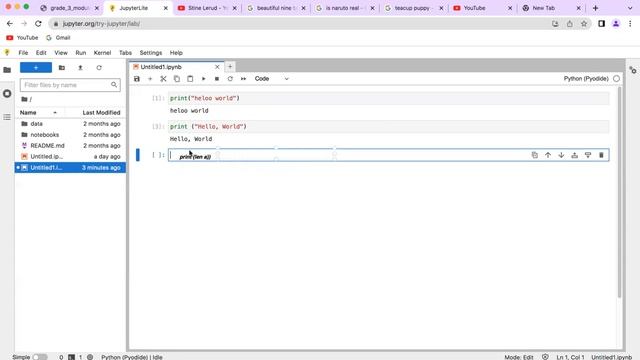Upload files with the upload icon
Image resolution: width=640 pixels, height=360 pixels.
coord(80,68)
